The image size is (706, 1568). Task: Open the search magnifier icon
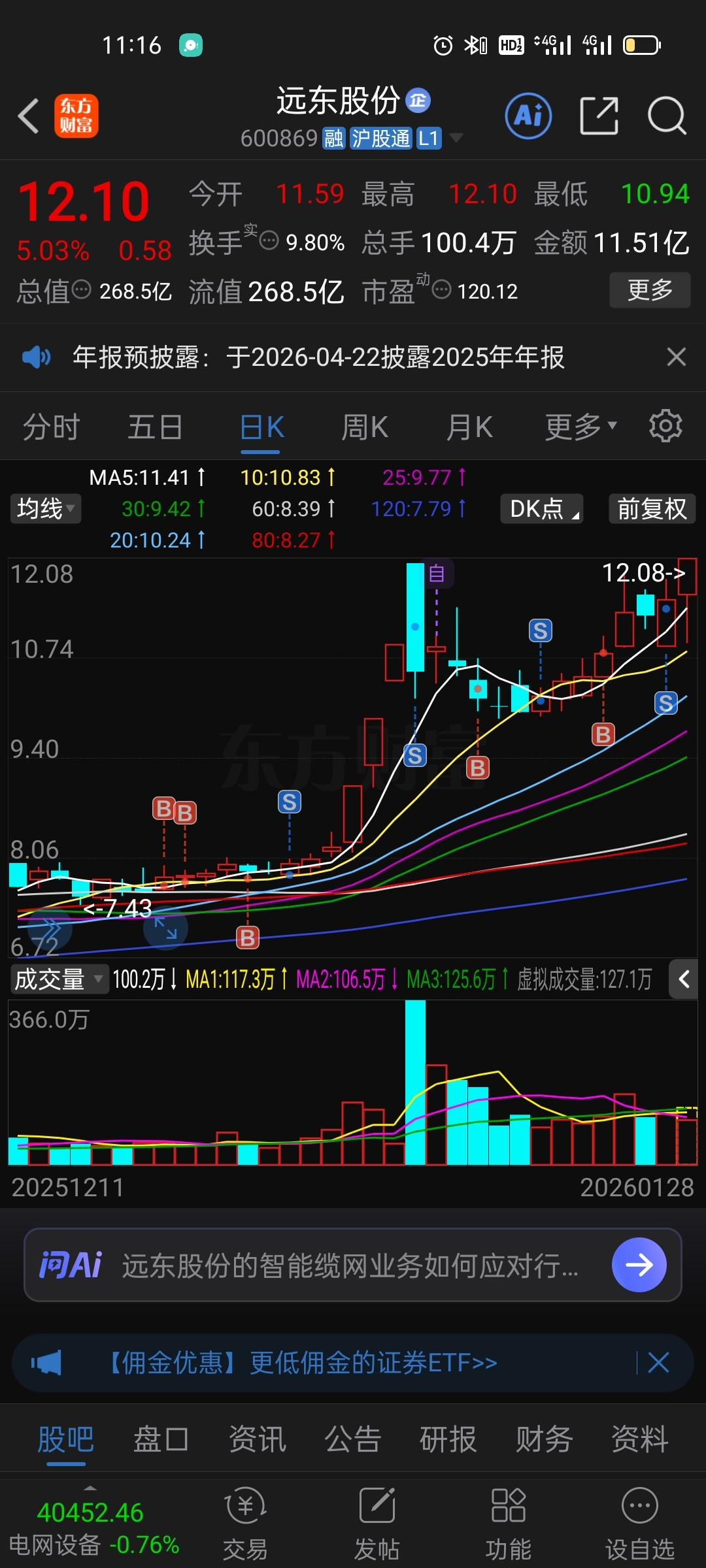tap(667, 116)
